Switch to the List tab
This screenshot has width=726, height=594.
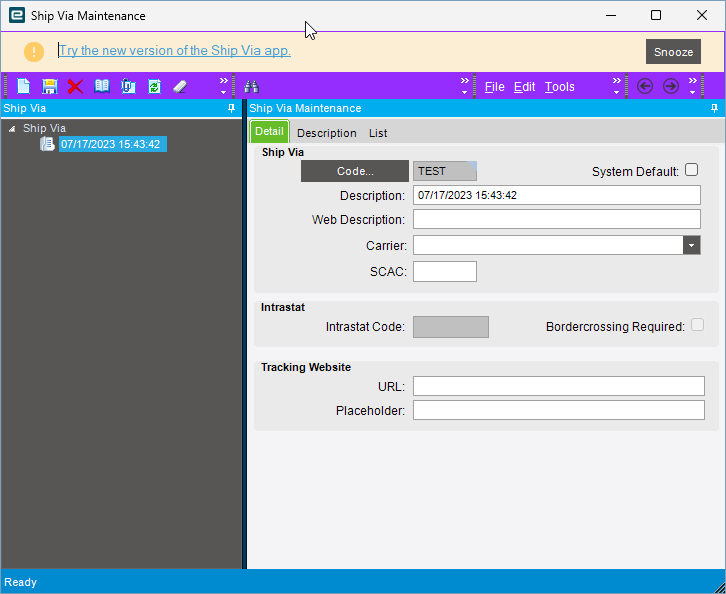378,133
